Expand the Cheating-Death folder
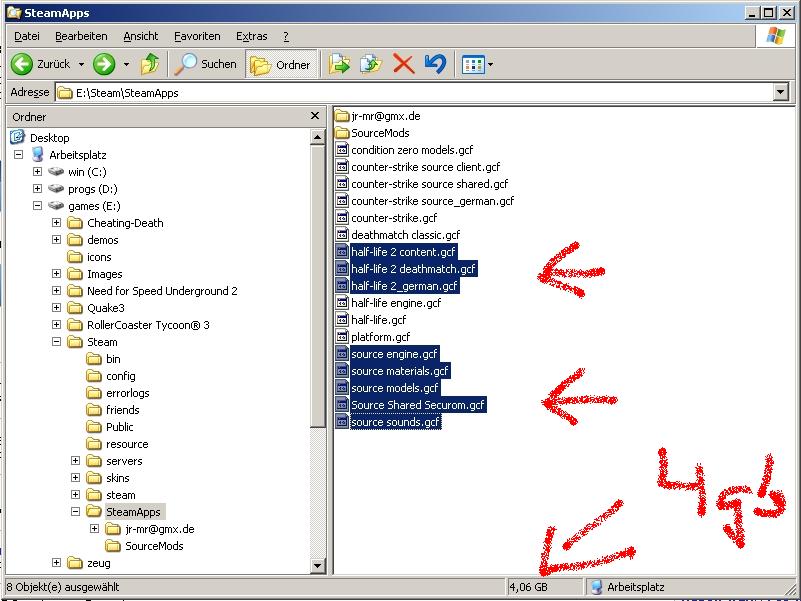The image size is (801, 601). click(x=56, y=222)
